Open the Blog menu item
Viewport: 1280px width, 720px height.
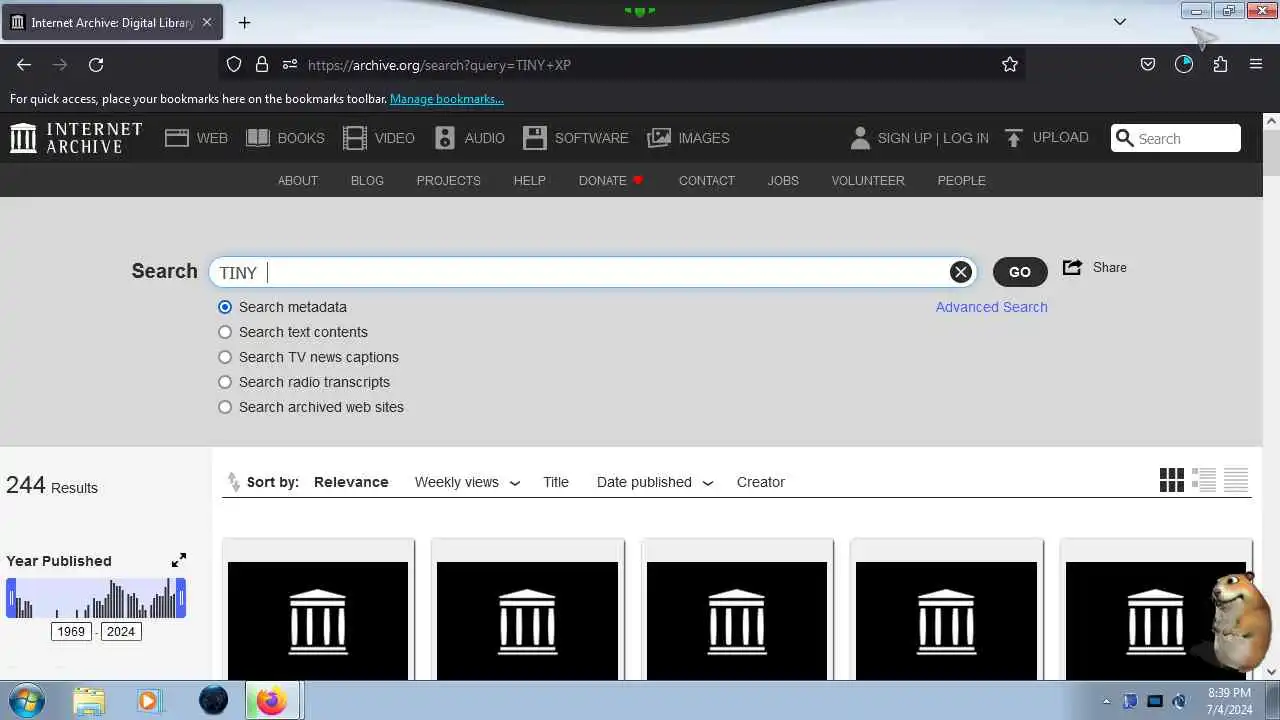[367, 181]
